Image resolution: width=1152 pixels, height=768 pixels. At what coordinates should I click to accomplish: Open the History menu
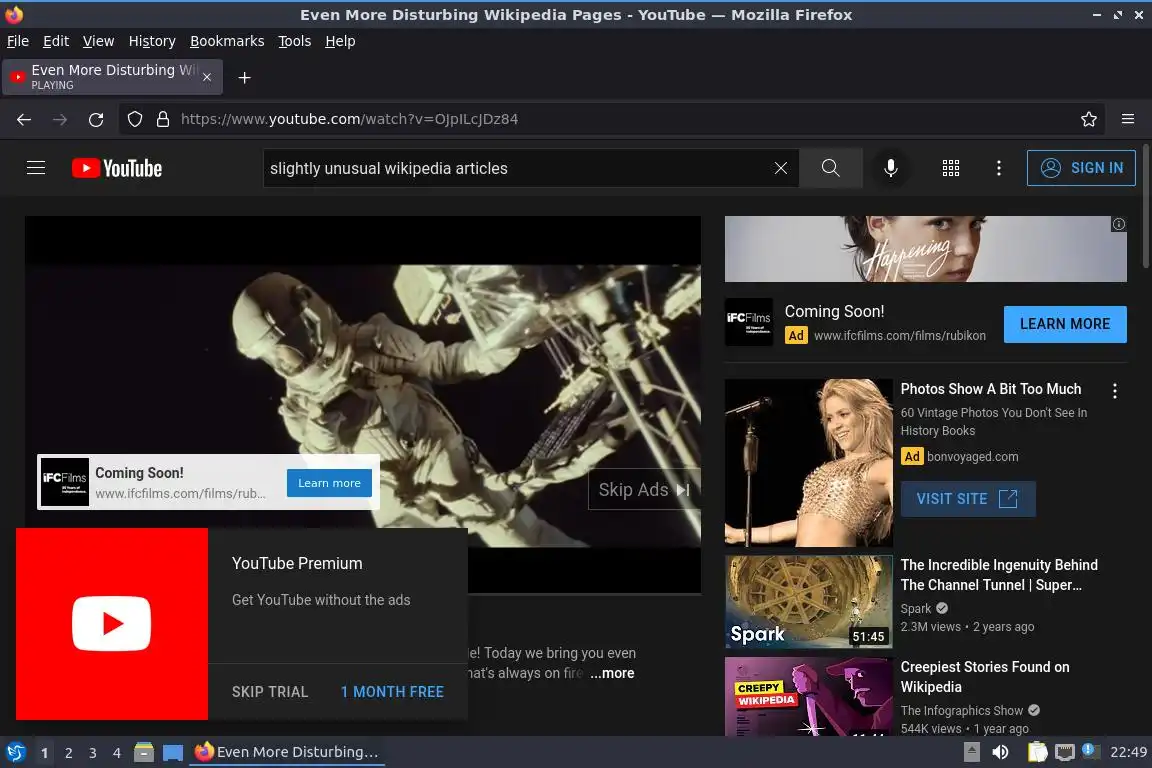(x=152, y=41)
